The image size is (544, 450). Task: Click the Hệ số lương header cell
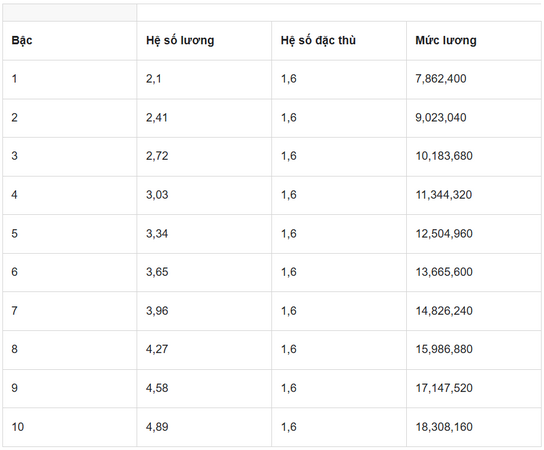(204, 41)
